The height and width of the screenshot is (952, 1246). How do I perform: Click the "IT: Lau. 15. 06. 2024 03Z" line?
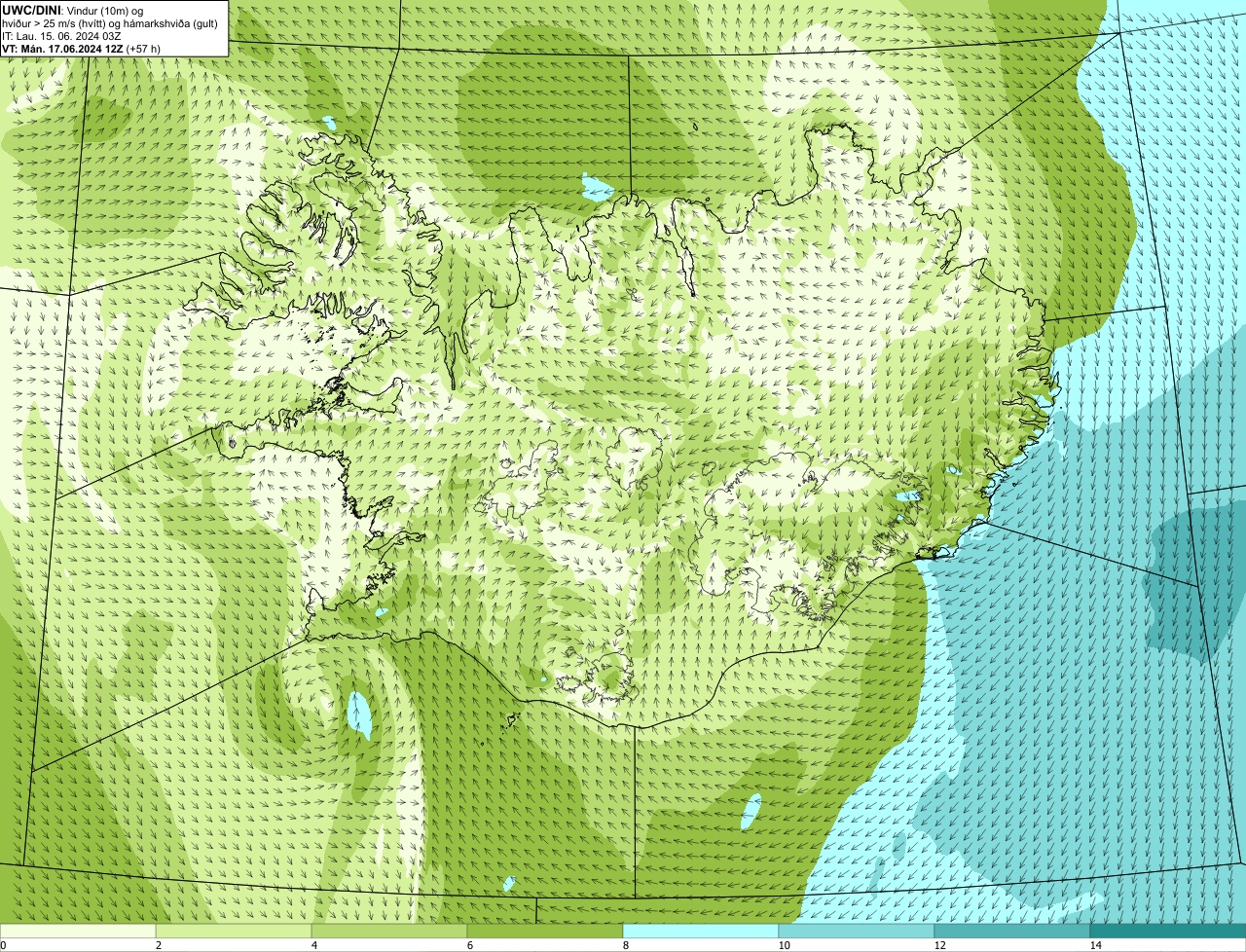[x=61, y=35]
